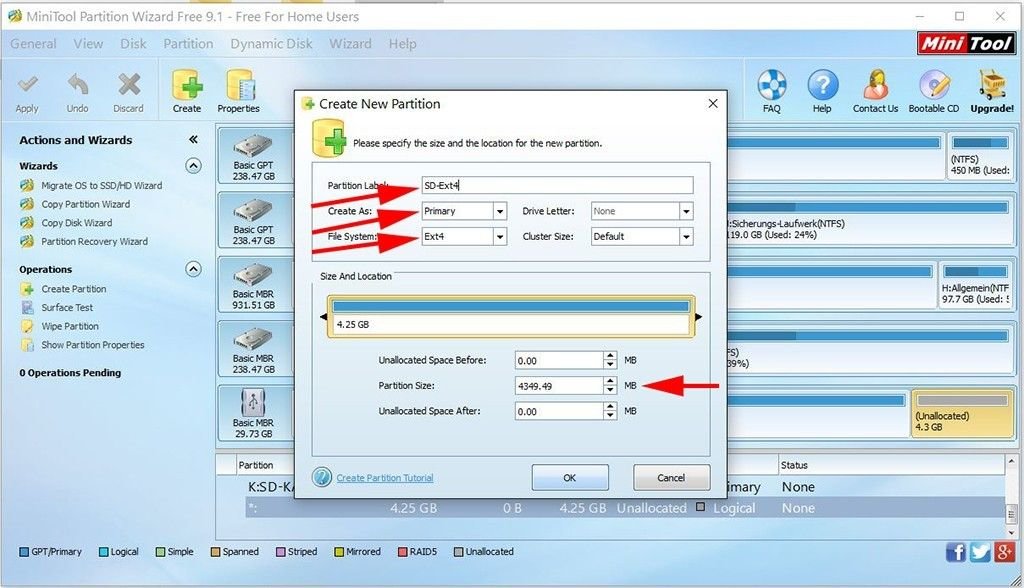Click the partition size bar's left handle
Viewport: 1024px width, 588px height.
[x=323, y=317]
